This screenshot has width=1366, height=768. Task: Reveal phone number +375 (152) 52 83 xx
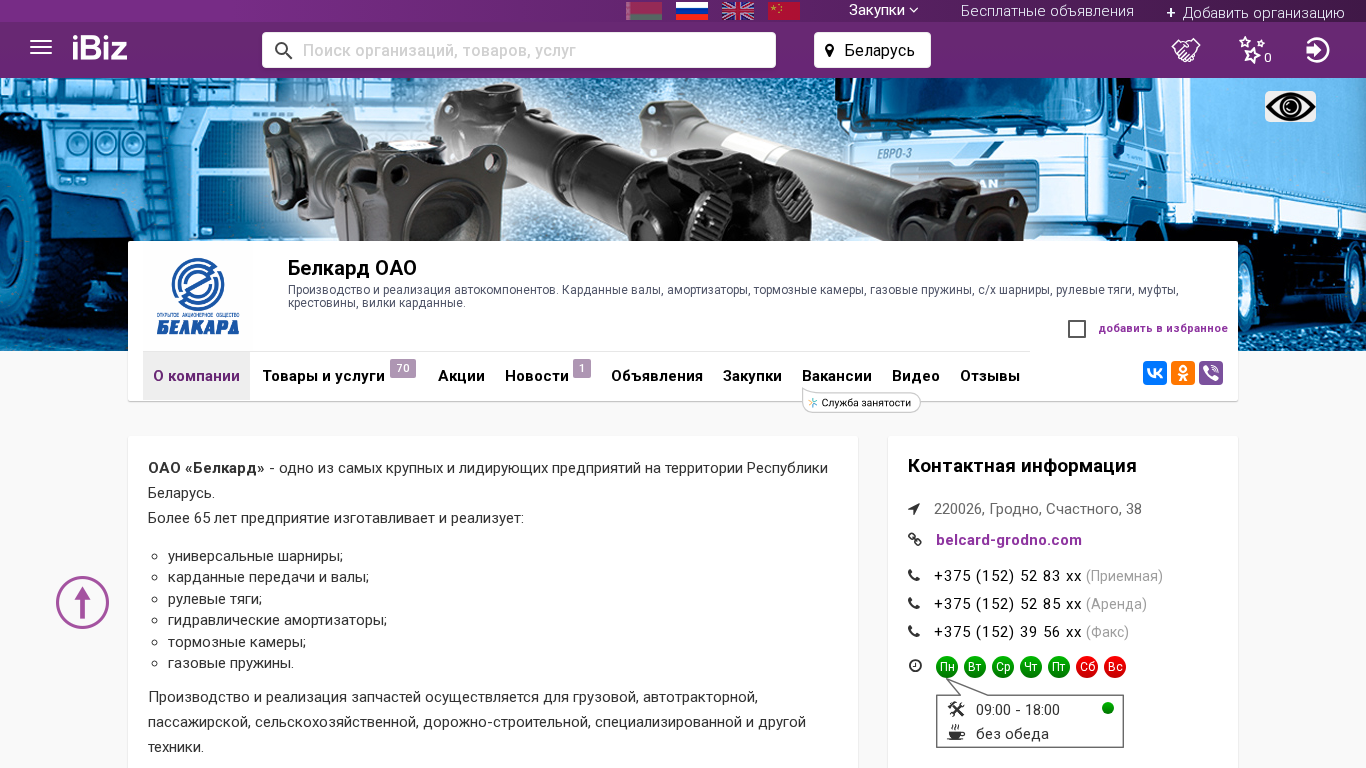[1008, 576]
